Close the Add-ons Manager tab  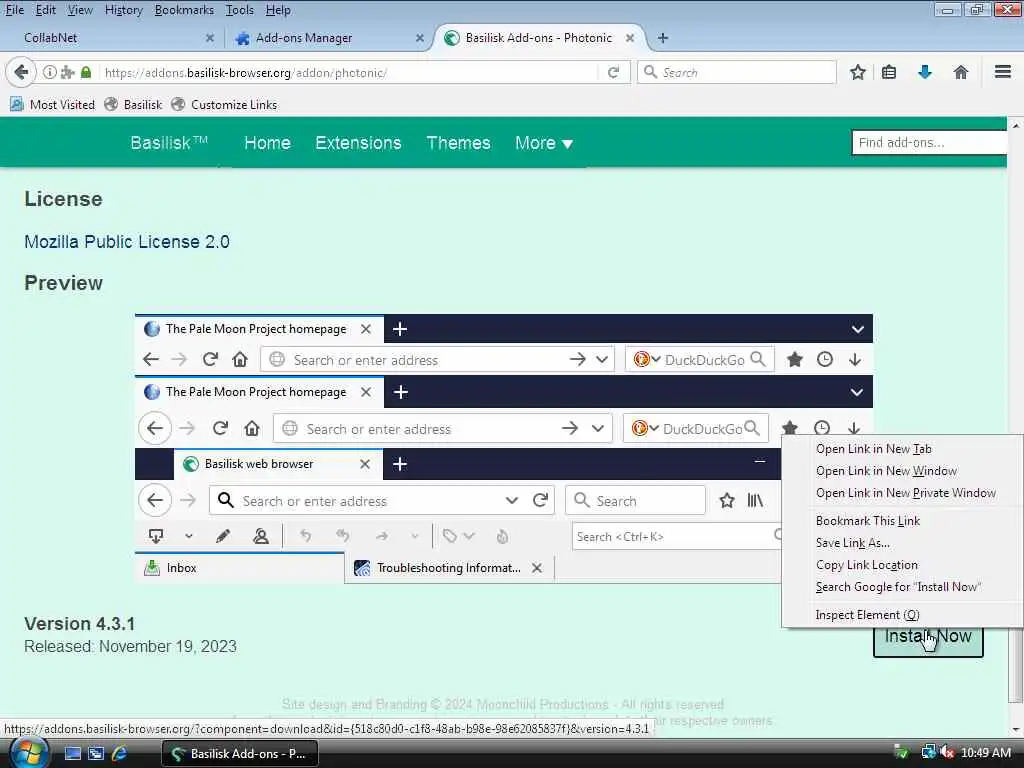point(420,38)
